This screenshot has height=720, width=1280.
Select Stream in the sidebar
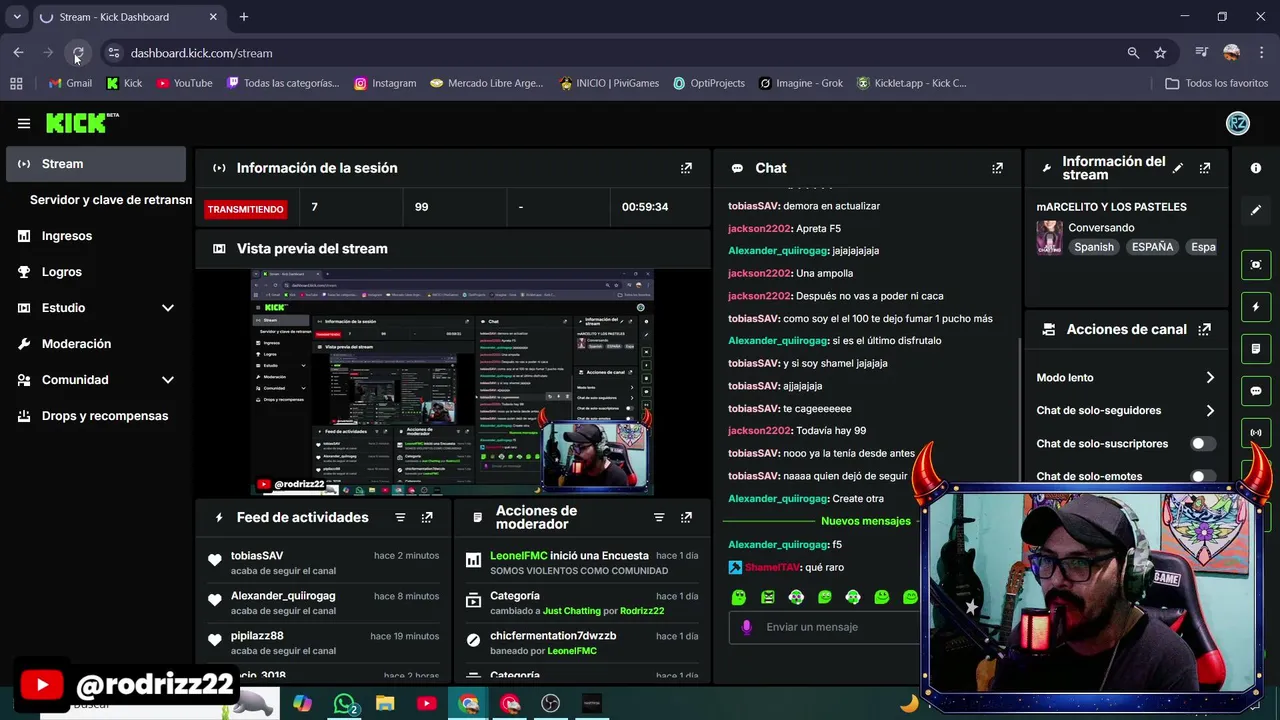(95, 164)
